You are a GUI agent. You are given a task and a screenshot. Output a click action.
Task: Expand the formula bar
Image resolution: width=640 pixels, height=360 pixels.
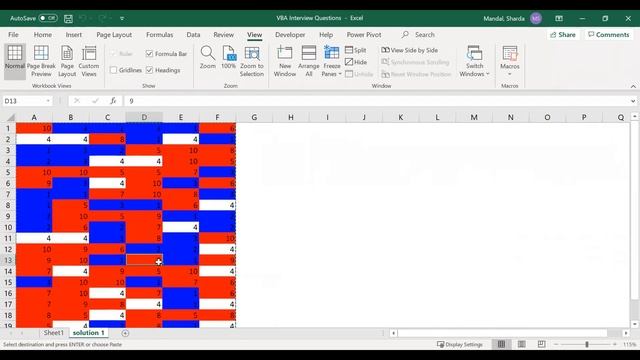click(633, 101)
